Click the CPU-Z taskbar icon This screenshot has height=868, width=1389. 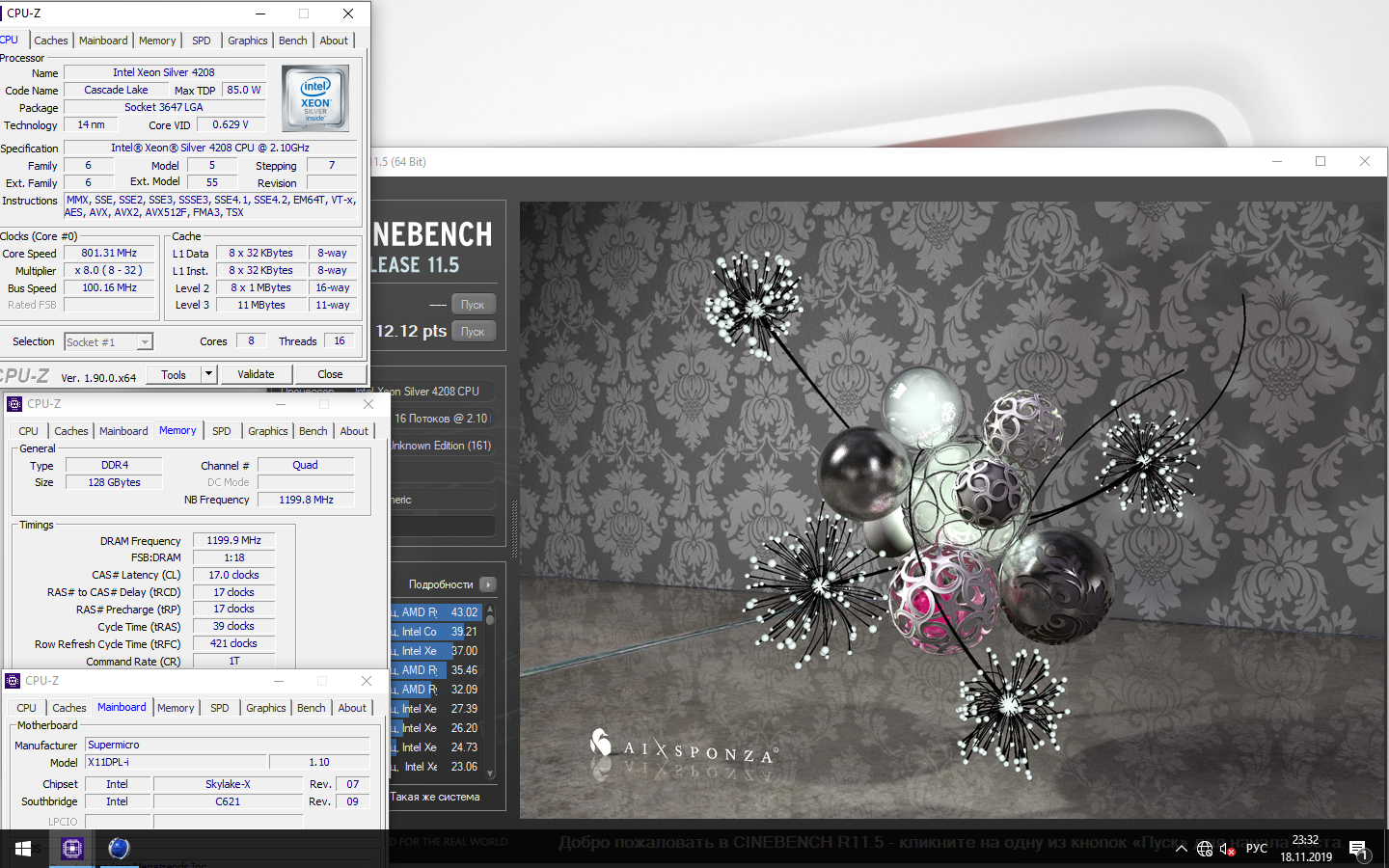click(x=72, y=849)
